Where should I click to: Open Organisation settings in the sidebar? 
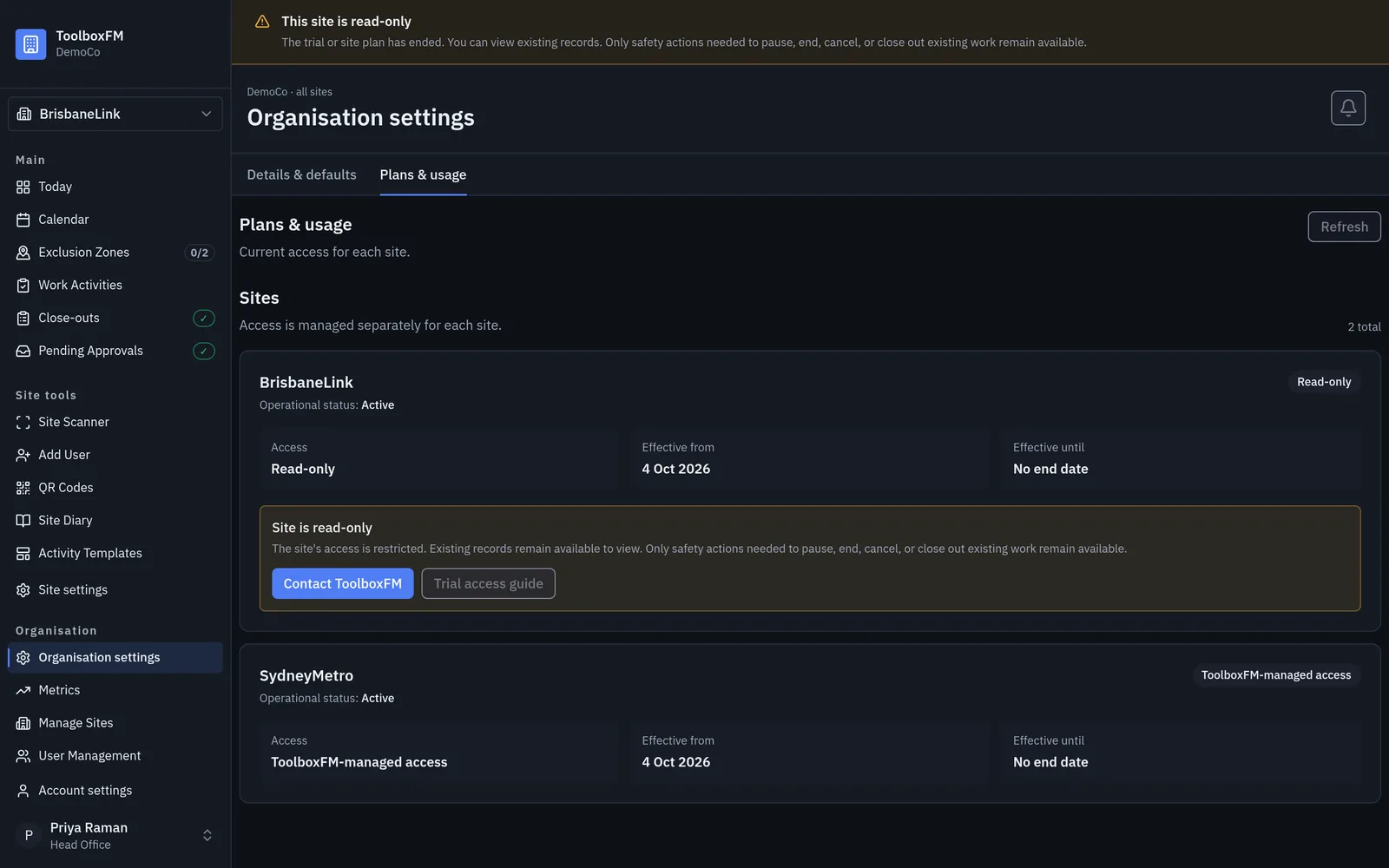[x=115, y=658]
